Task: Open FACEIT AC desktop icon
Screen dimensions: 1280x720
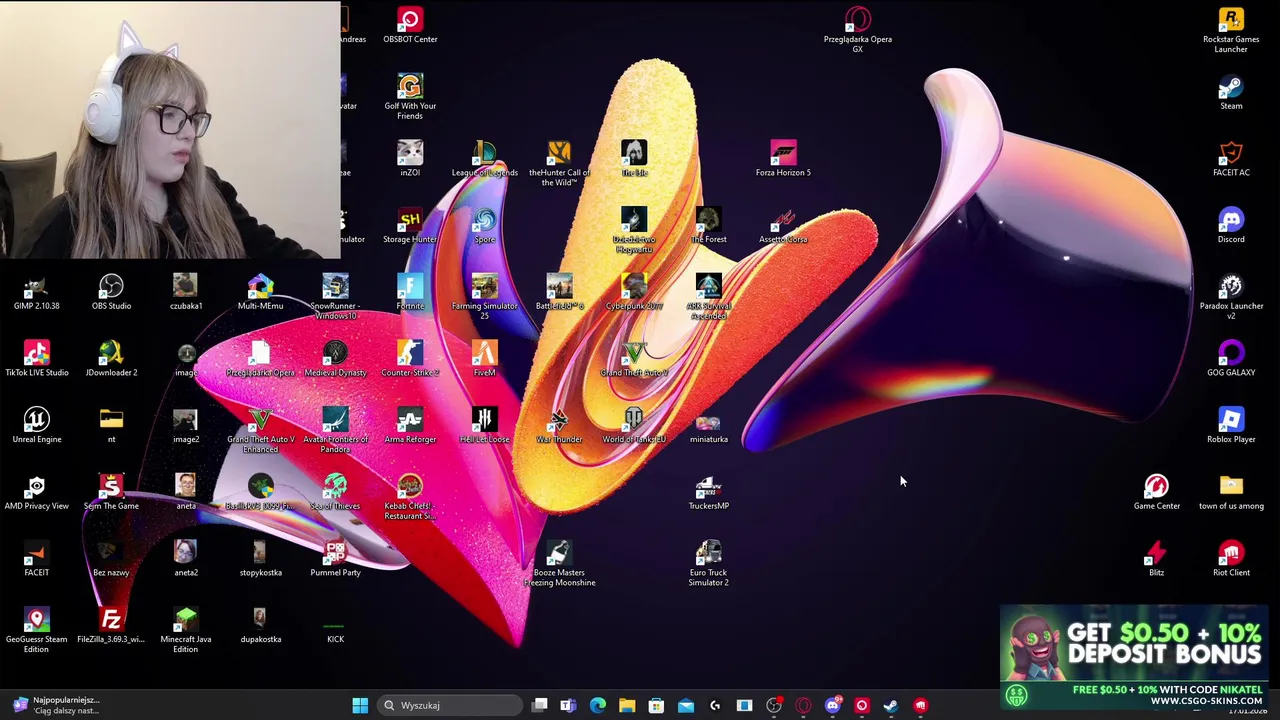Action: pos(1231,159)
